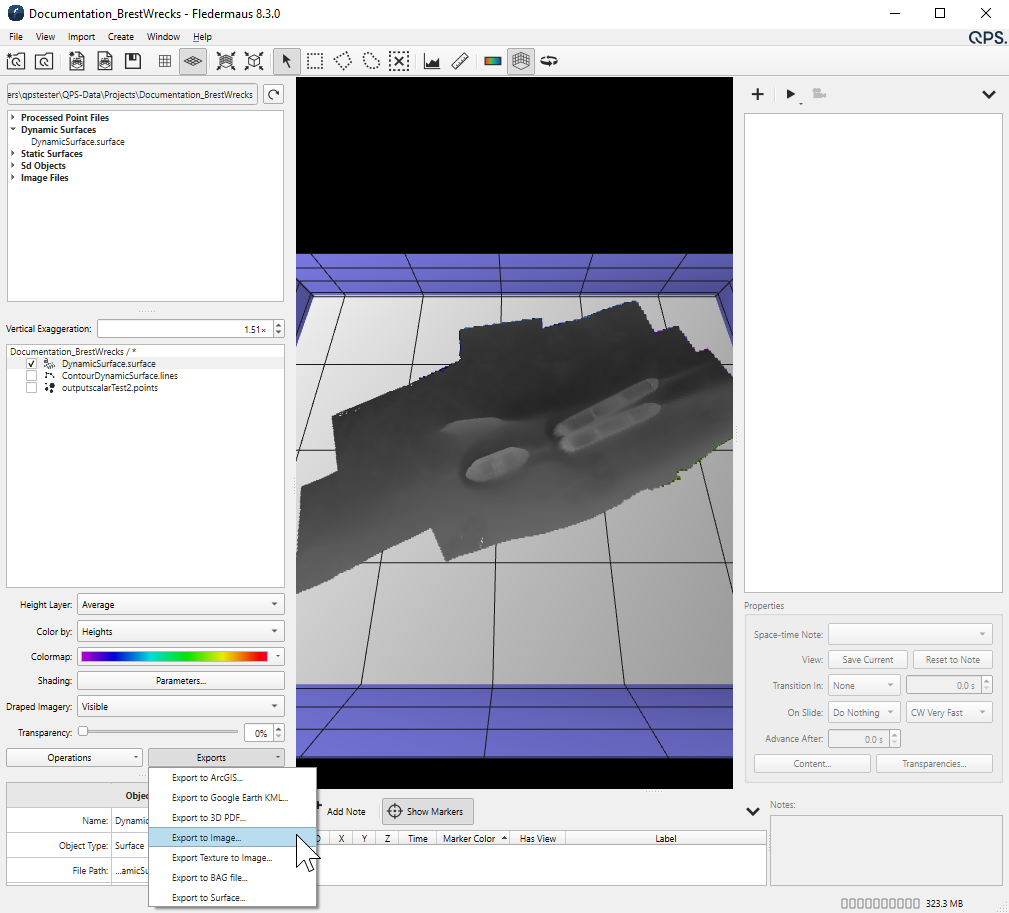Enable the ContourDynamicSurface.lines checkbox

tap(32, 376)
